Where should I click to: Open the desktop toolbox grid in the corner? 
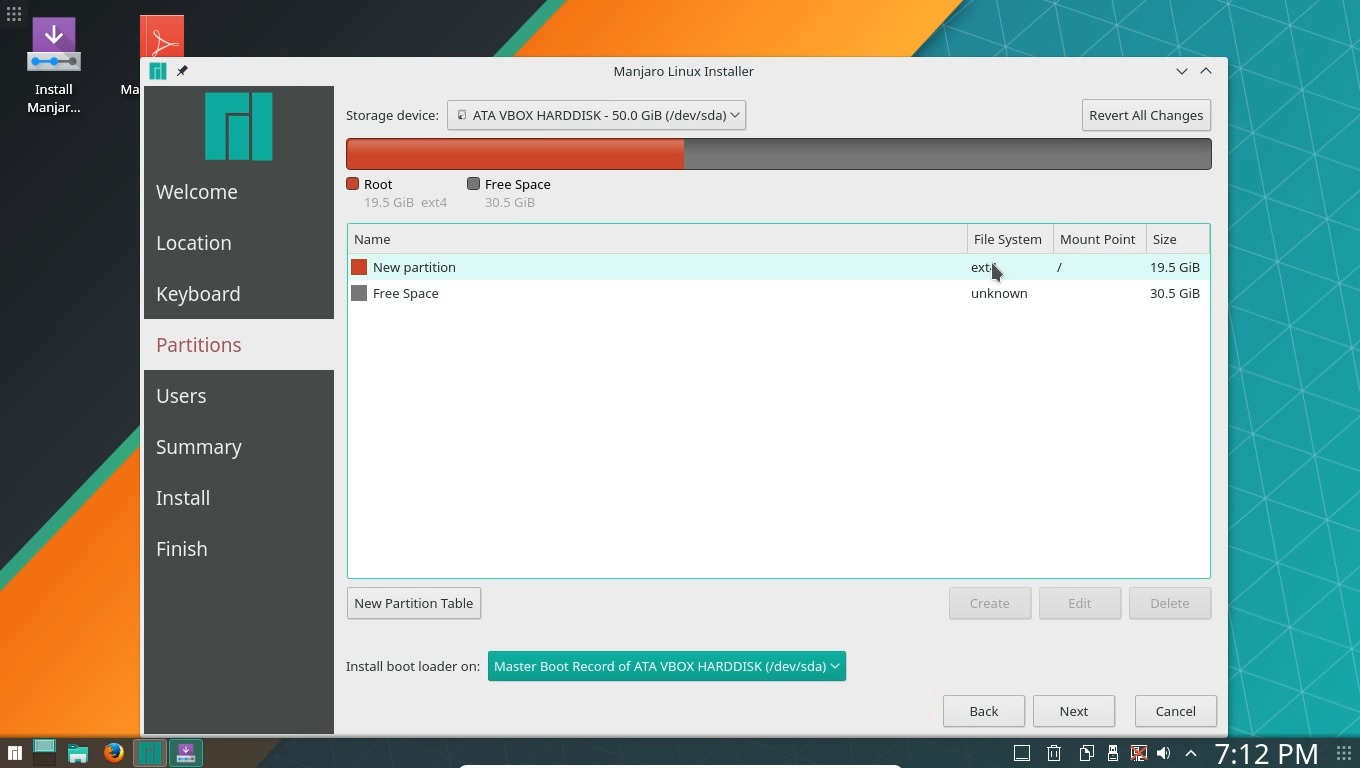pos(14,14)
